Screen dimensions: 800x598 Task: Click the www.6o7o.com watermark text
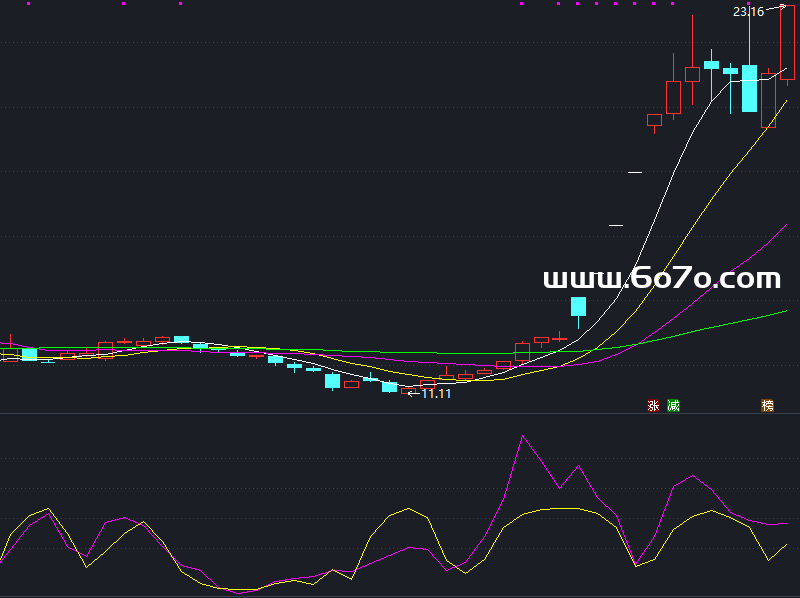[x=661, y=278]
